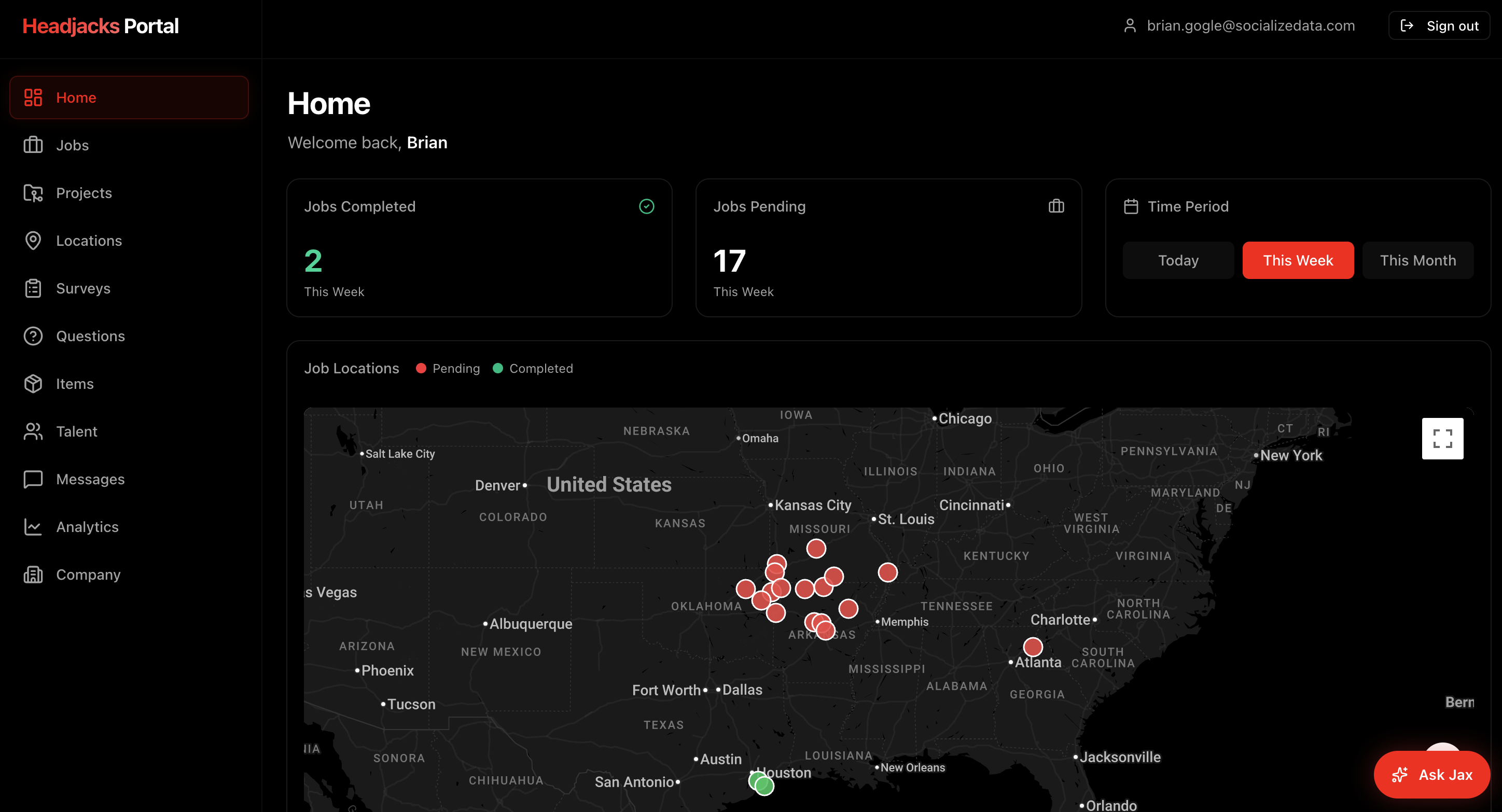Click the green Completed legend dot
The width and height of the screenshot is (1502, 812).
point(498,368)
